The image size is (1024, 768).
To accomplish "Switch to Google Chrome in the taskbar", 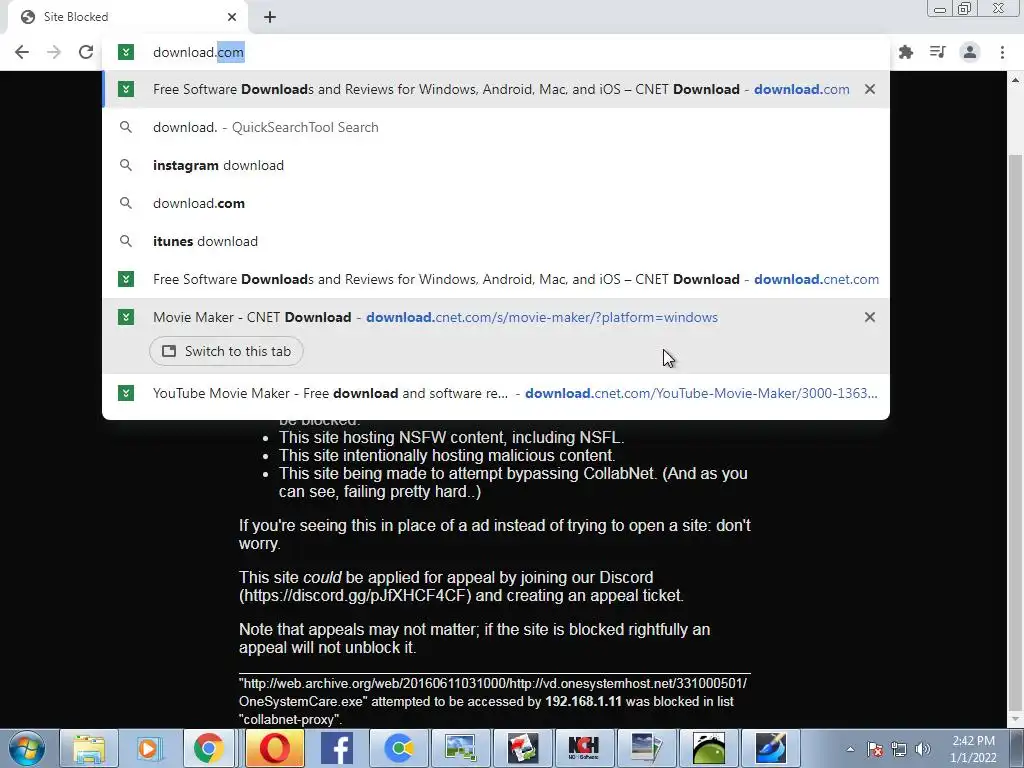I will [x=208, y=748].
